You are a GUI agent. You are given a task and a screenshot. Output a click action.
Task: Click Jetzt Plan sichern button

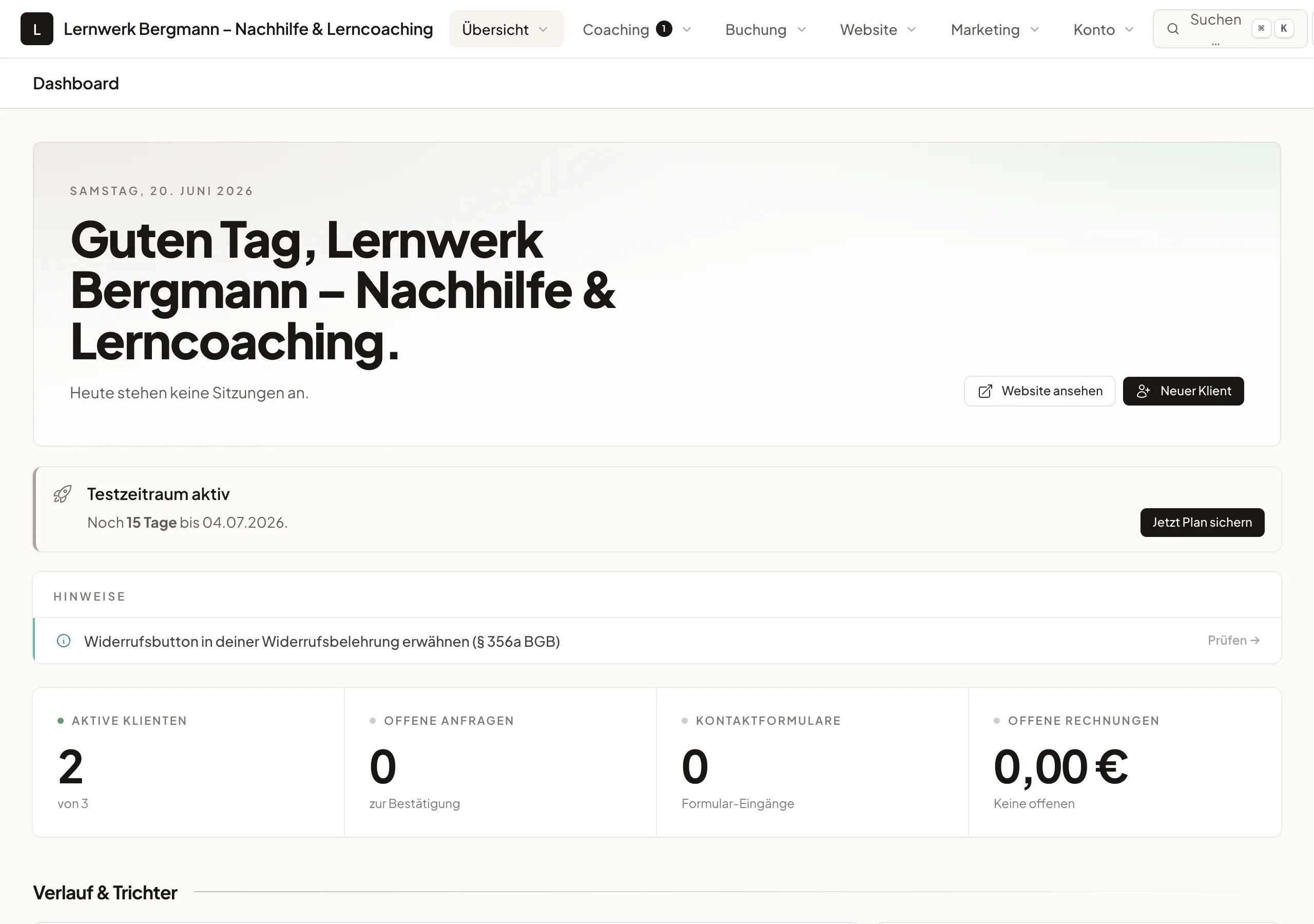click(1202, 522)
